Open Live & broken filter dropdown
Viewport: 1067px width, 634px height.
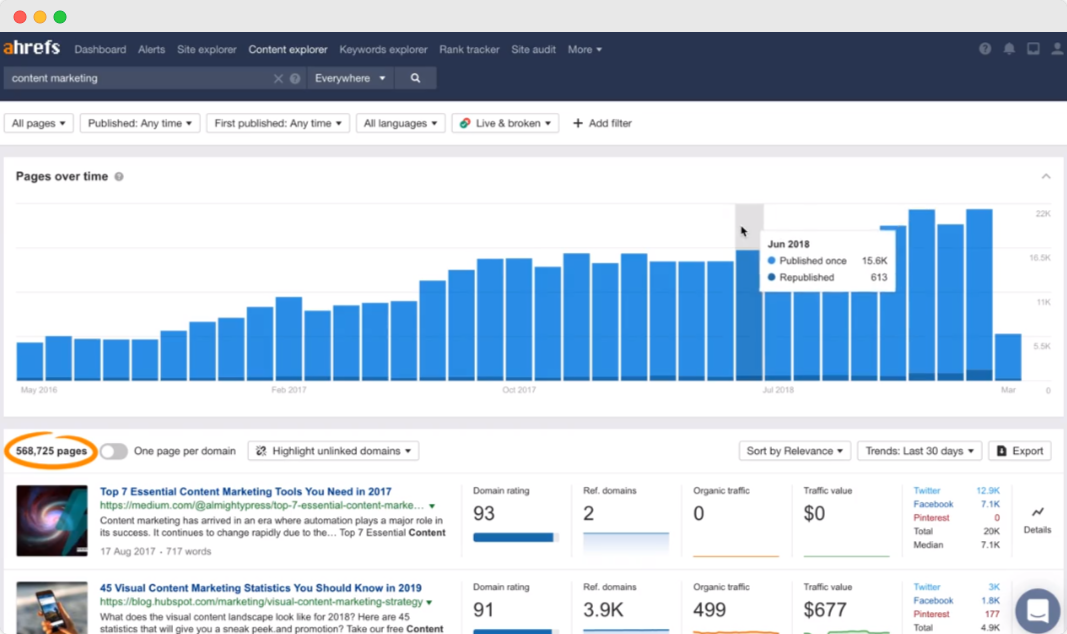(x=505, y=123)
